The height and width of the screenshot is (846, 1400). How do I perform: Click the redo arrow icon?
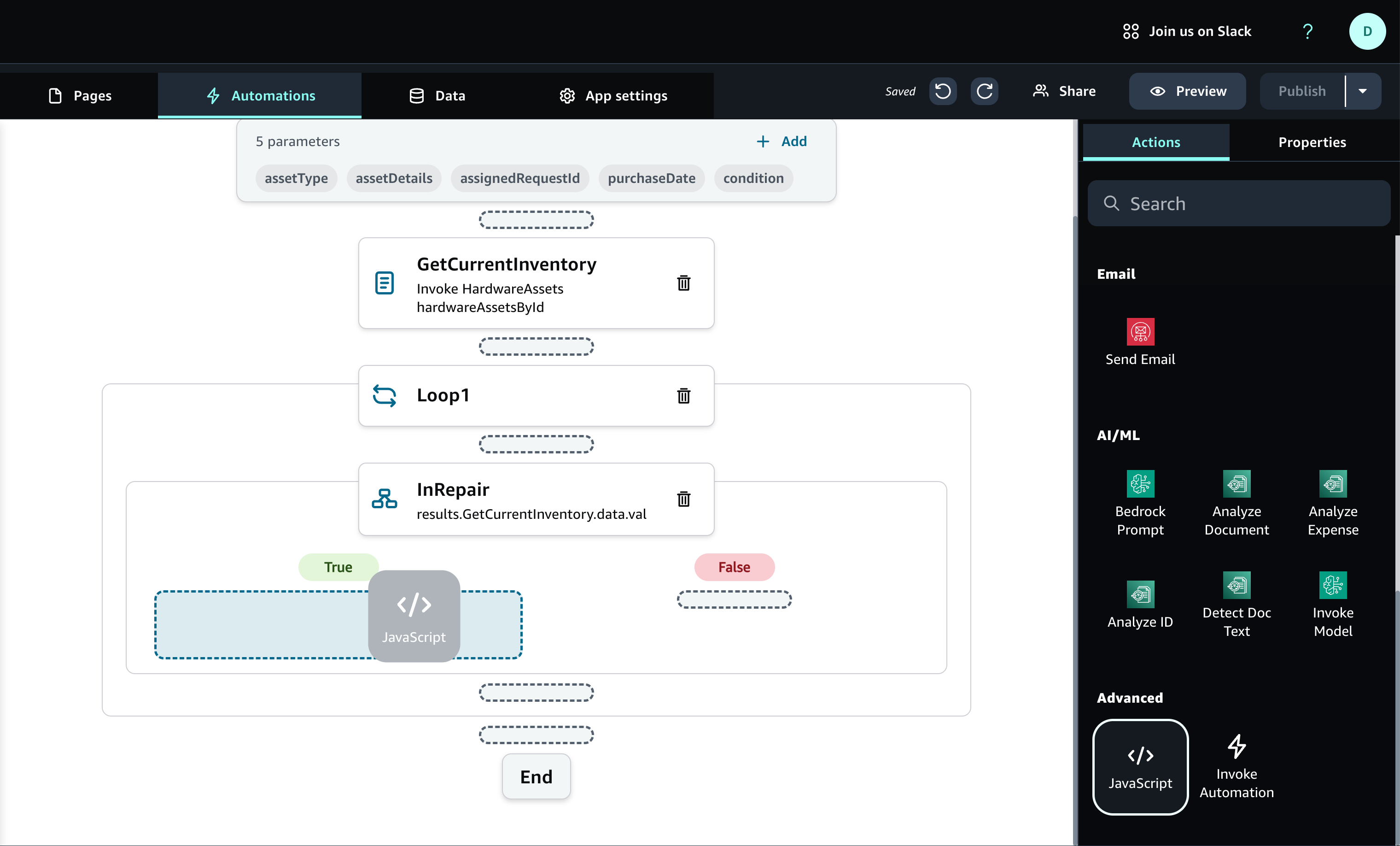(x=985, y=91)
